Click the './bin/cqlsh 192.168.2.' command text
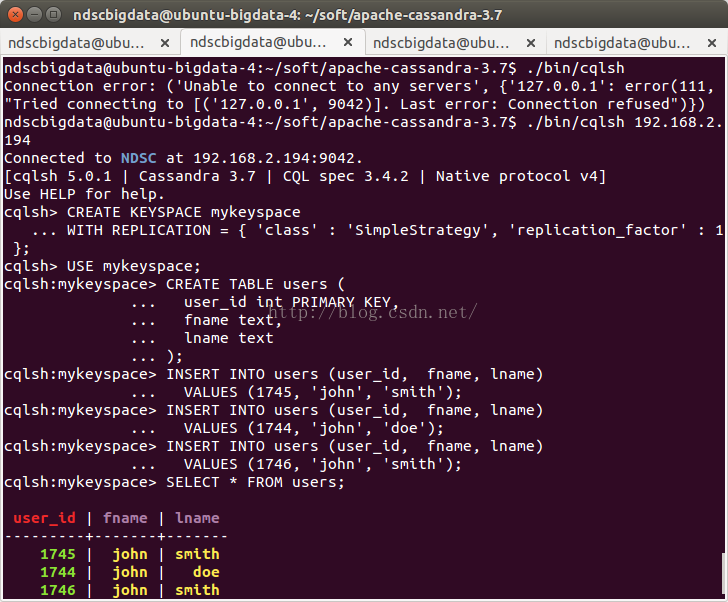Image resolution: width=728 pixels, height=602 pixels. (625, 122)
